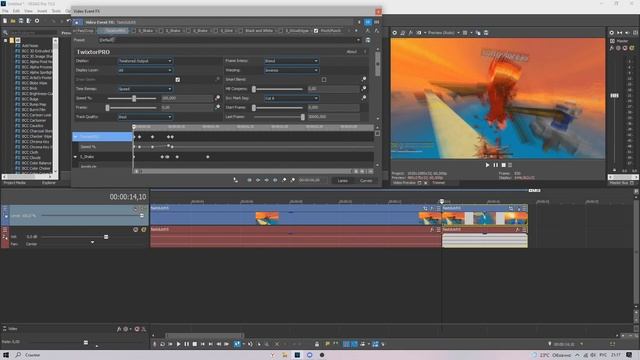
Task: Toggle the Draw Geom checkbox
Action: click(x=178, y=80)
